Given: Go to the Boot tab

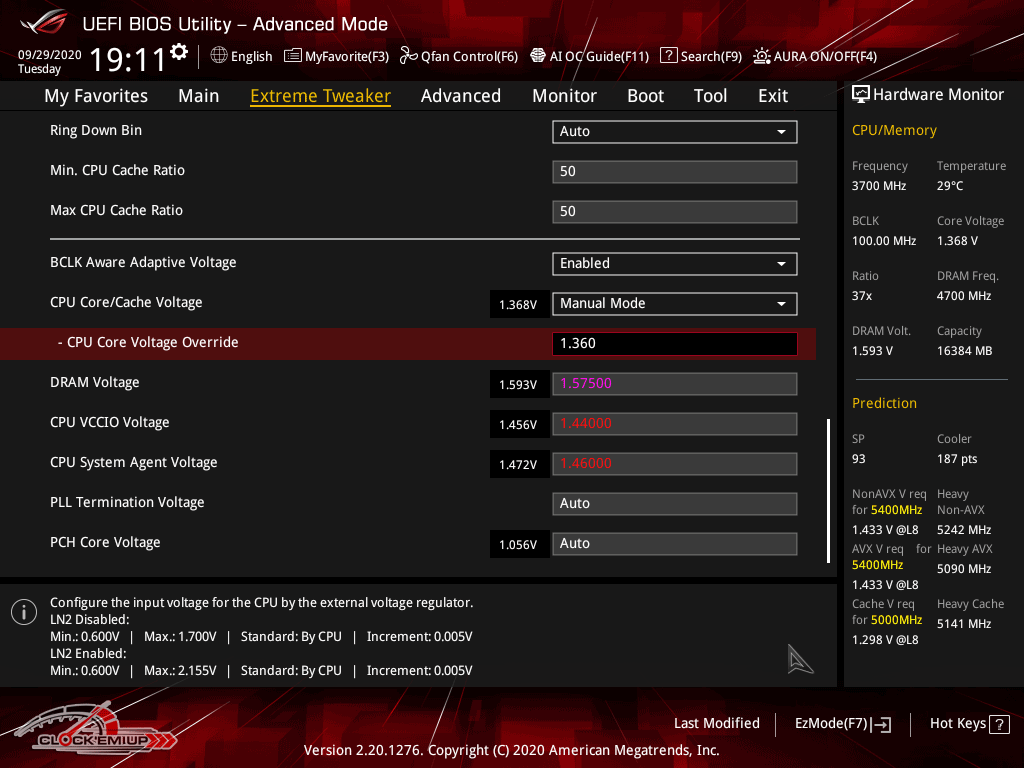Looking at the screenshot, I should point(645,96).
